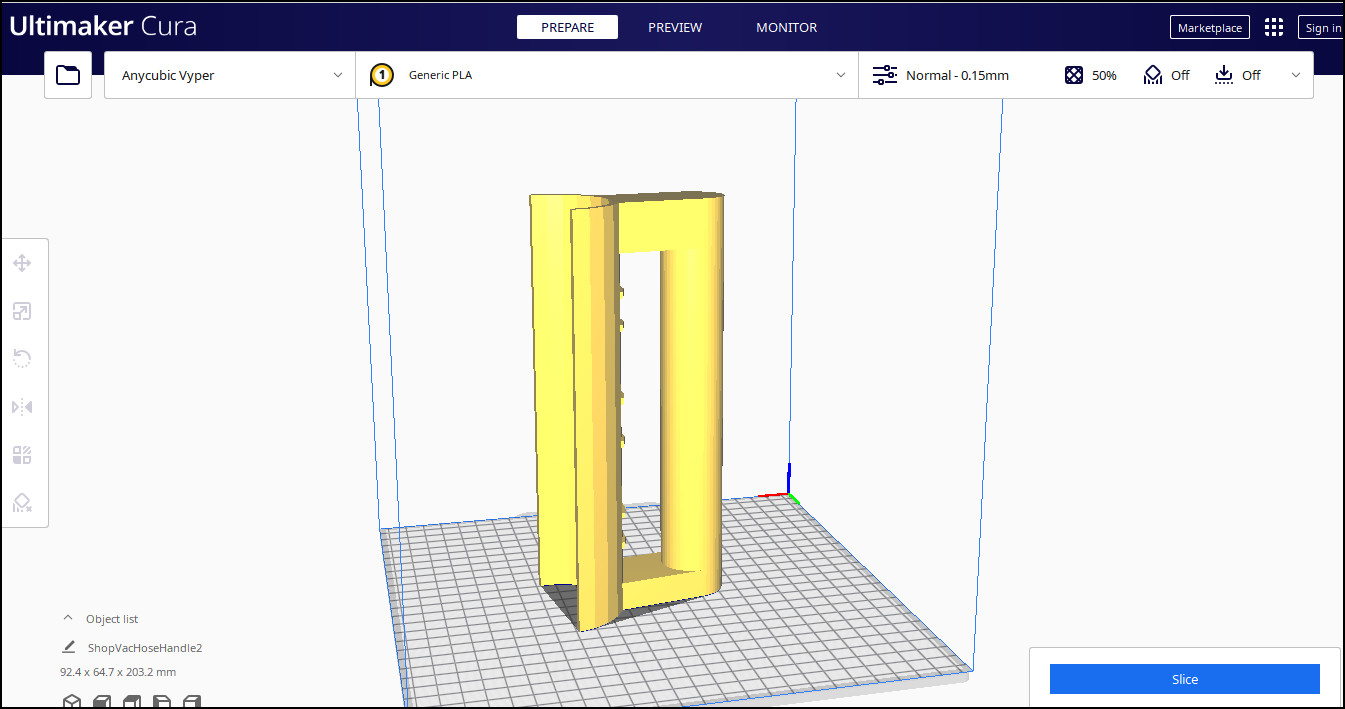Click the build plate adhesion icon

[x=1224, y=75]
